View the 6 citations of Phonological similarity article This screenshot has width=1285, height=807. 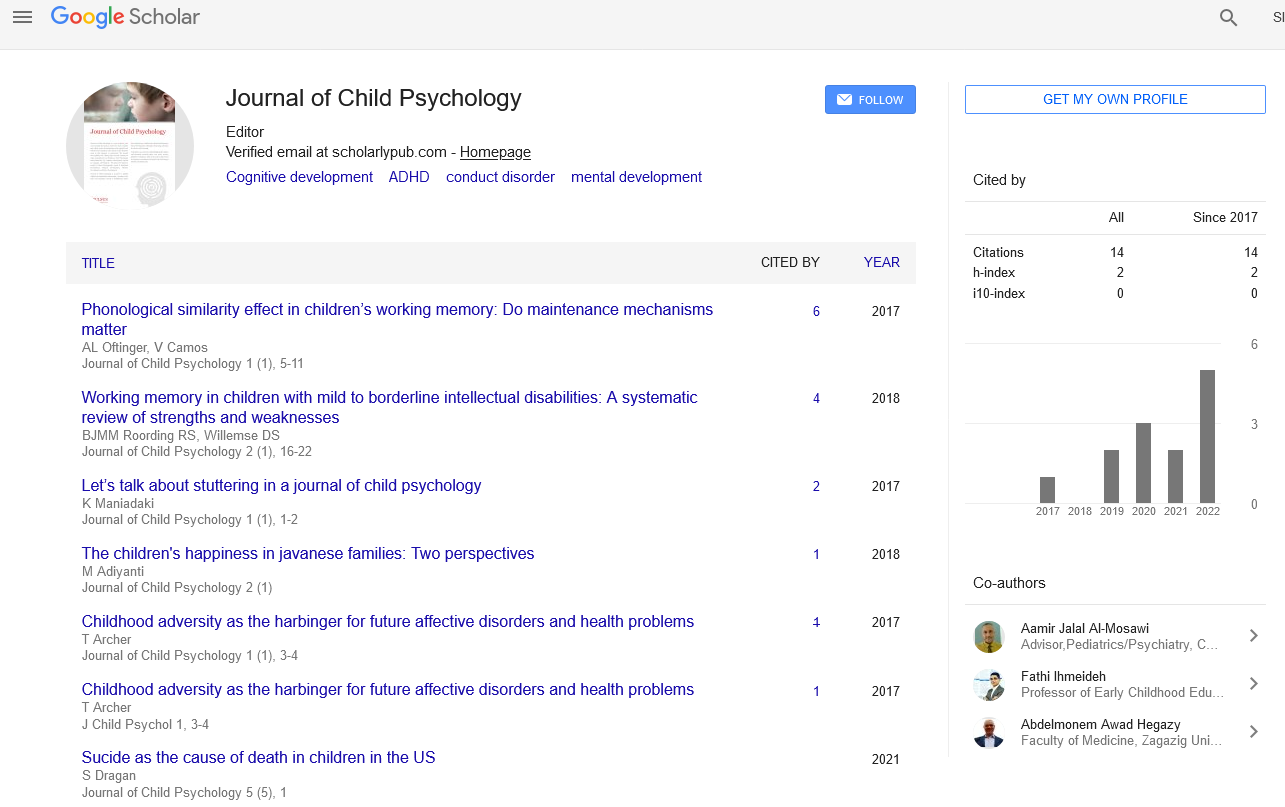coord(816,311)
